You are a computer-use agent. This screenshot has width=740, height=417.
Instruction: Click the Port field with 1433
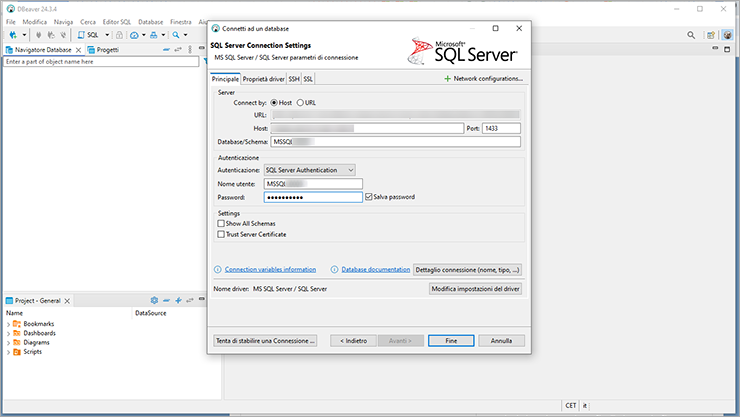coord(501,128)
